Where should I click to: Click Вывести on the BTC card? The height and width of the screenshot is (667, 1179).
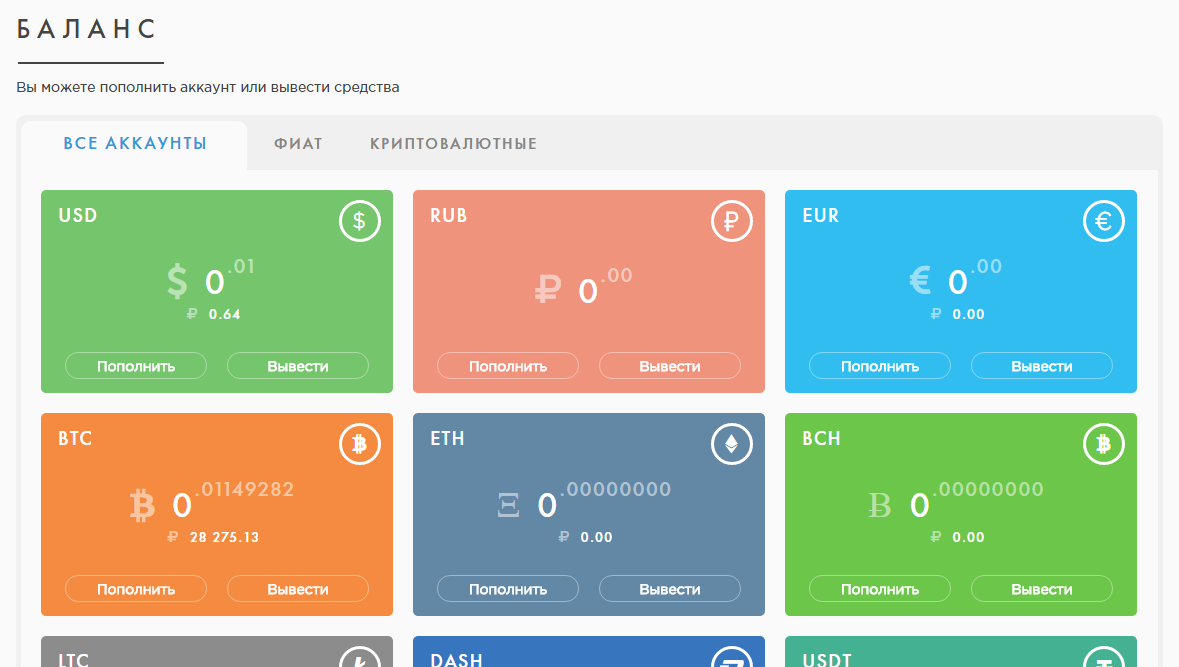point(298,589)
